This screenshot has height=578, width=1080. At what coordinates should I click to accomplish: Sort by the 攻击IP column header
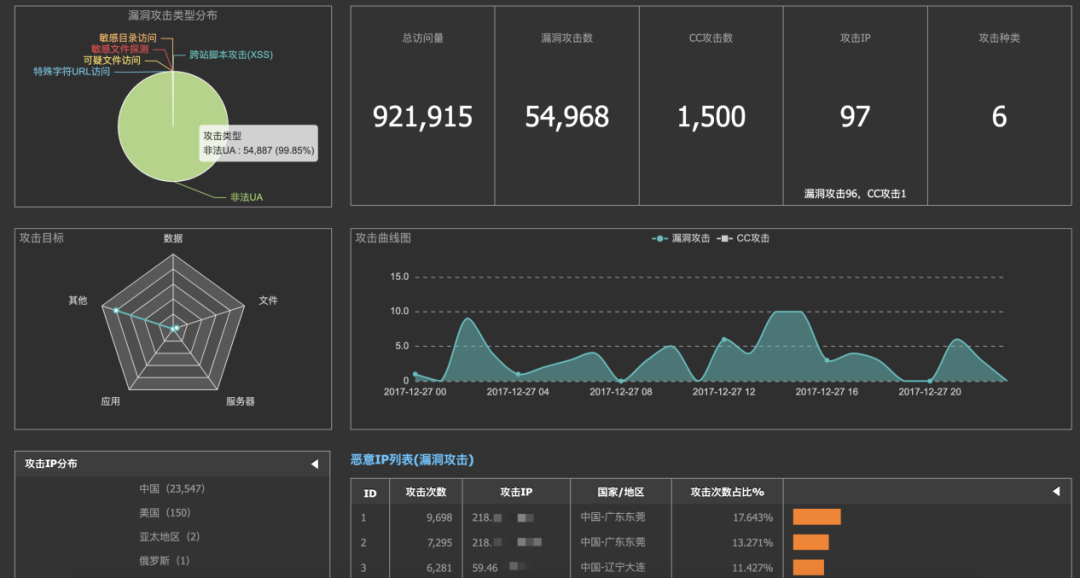click(x=516, y=492)
